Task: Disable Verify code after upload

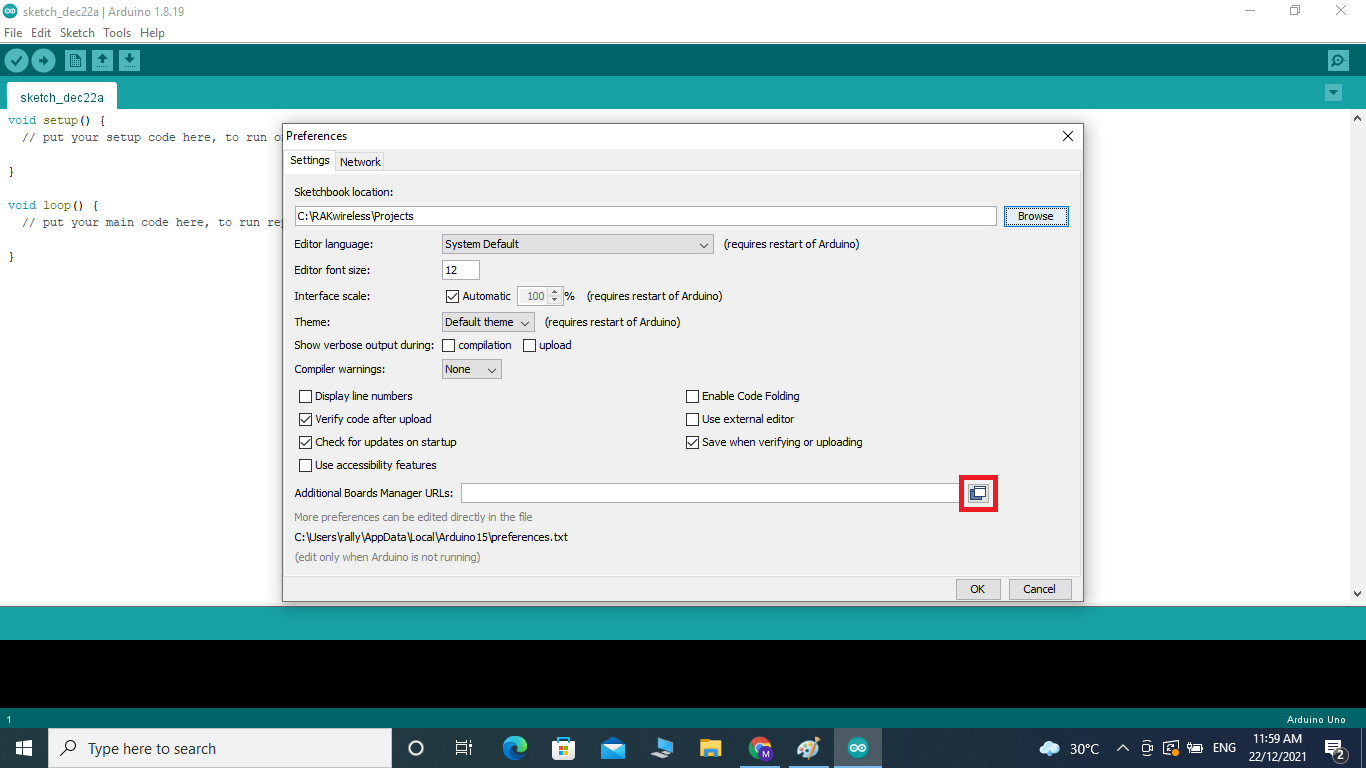Action: (x=306, y=419)
